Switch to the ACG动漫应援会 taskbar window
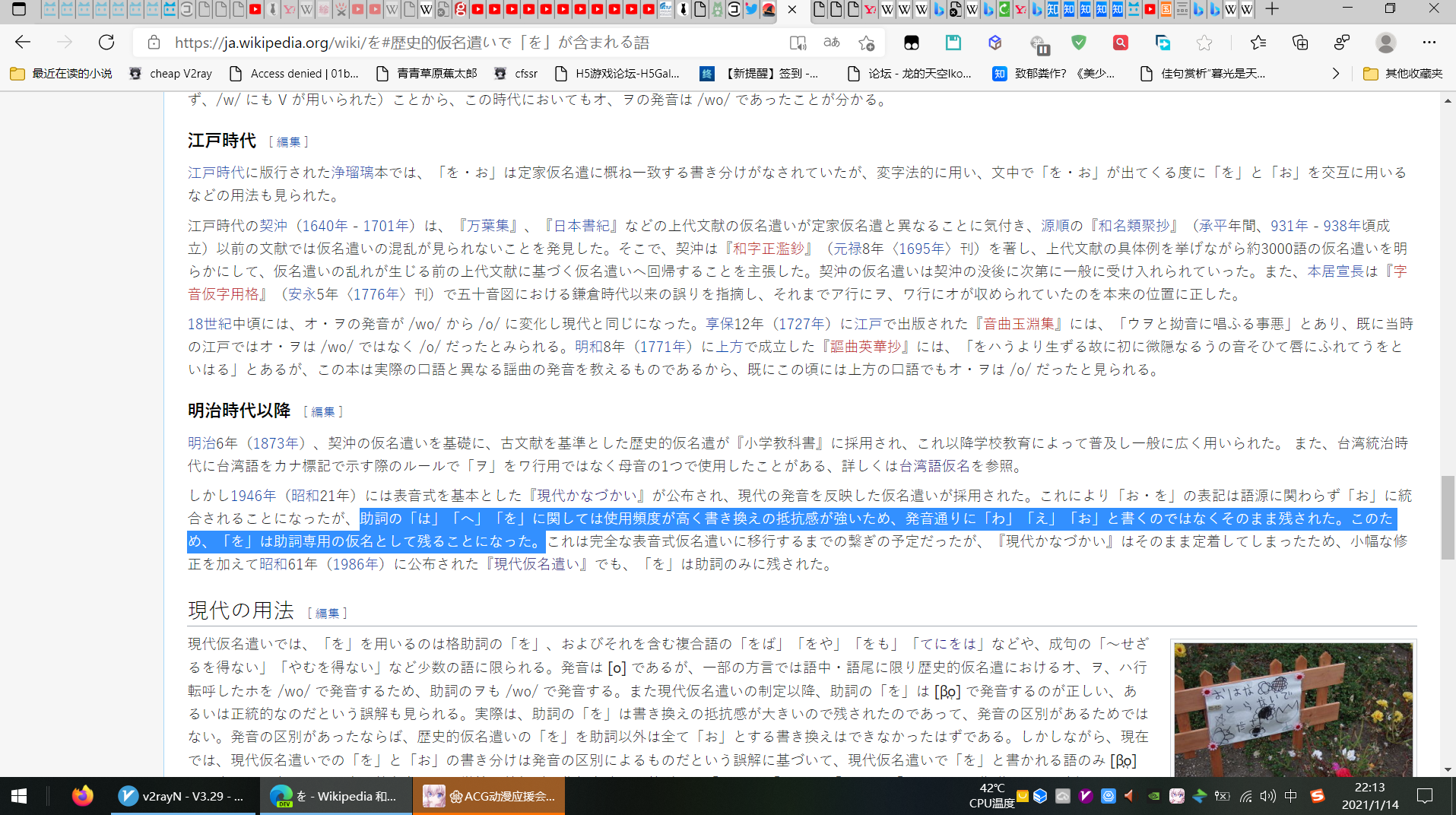The image size is (1456, 815). [x=489, y=796]
